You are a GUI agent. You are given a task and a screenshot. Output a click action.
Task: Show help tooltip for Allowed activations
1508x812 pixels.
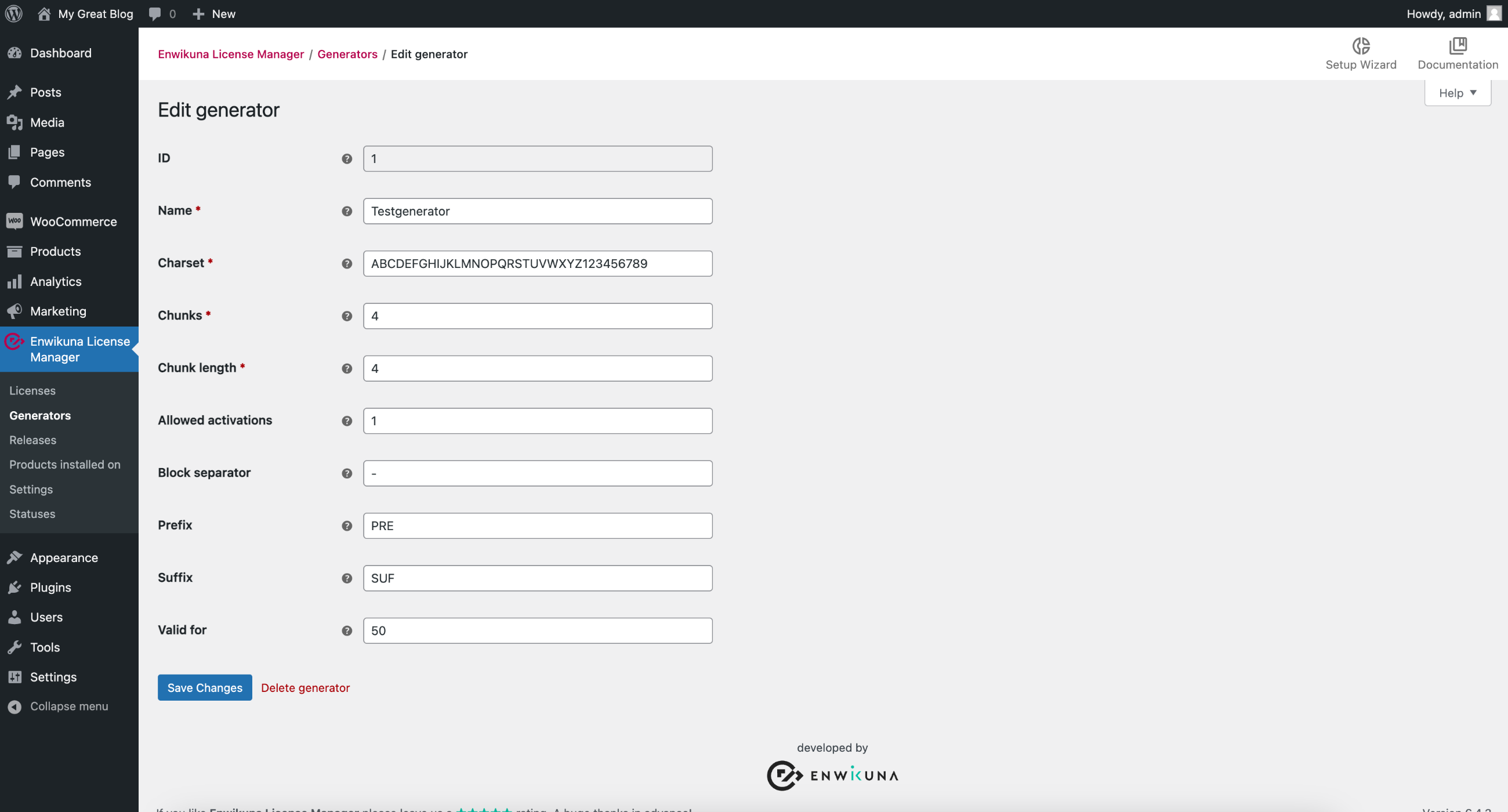[347, 421]
